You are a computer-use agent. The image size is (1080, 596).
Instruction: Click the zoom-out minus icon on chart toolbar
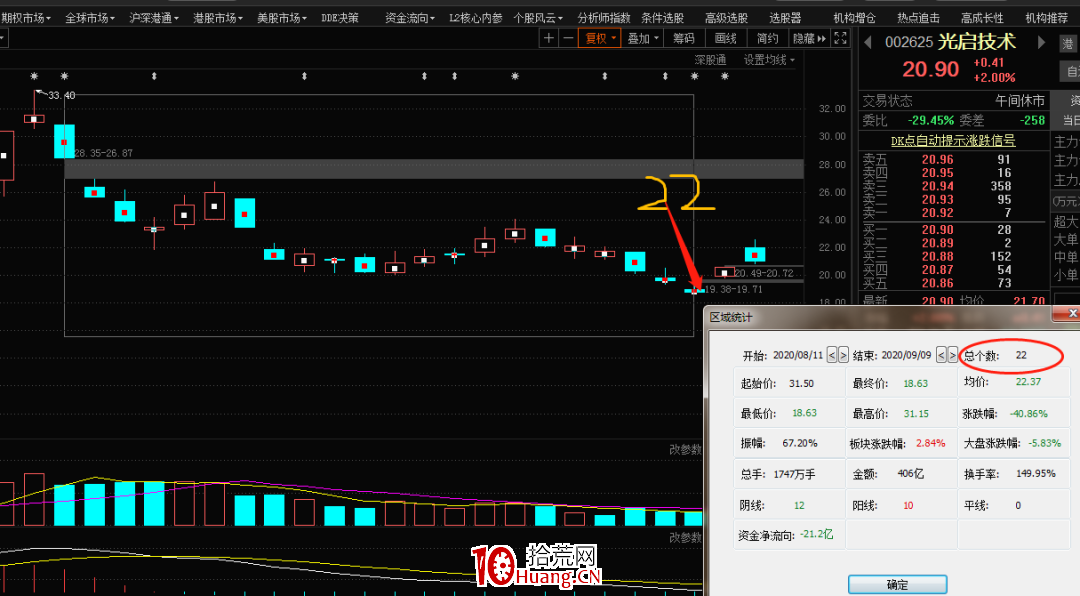(568, 38)
